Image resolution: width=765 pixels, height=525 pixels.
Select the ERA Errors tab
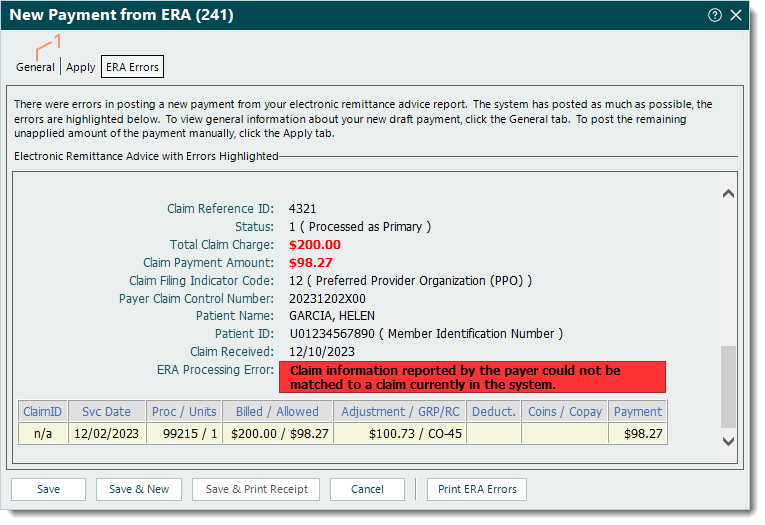[132, 67]
